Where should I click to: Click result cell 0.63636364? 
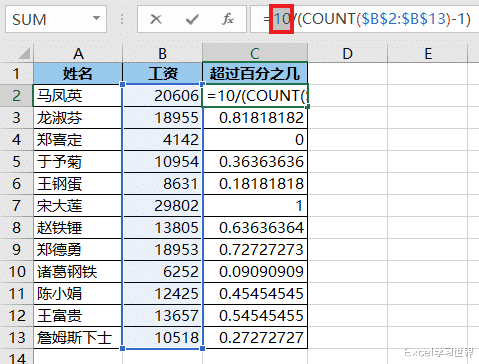point(255,228)
